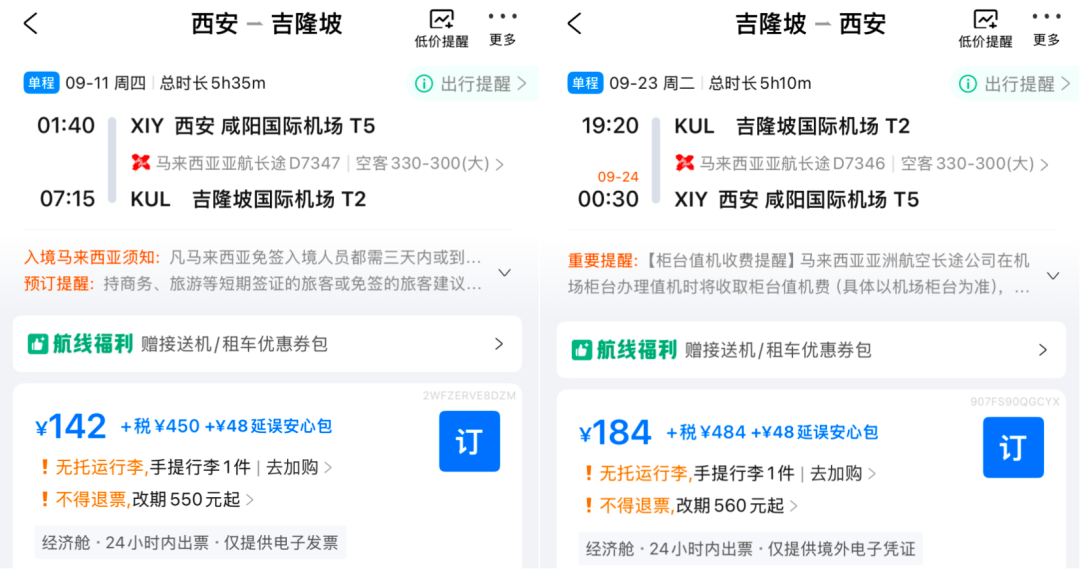Tap departure time 19:20
This screenshot has height=569, width=1080.
tap(610, 125)
